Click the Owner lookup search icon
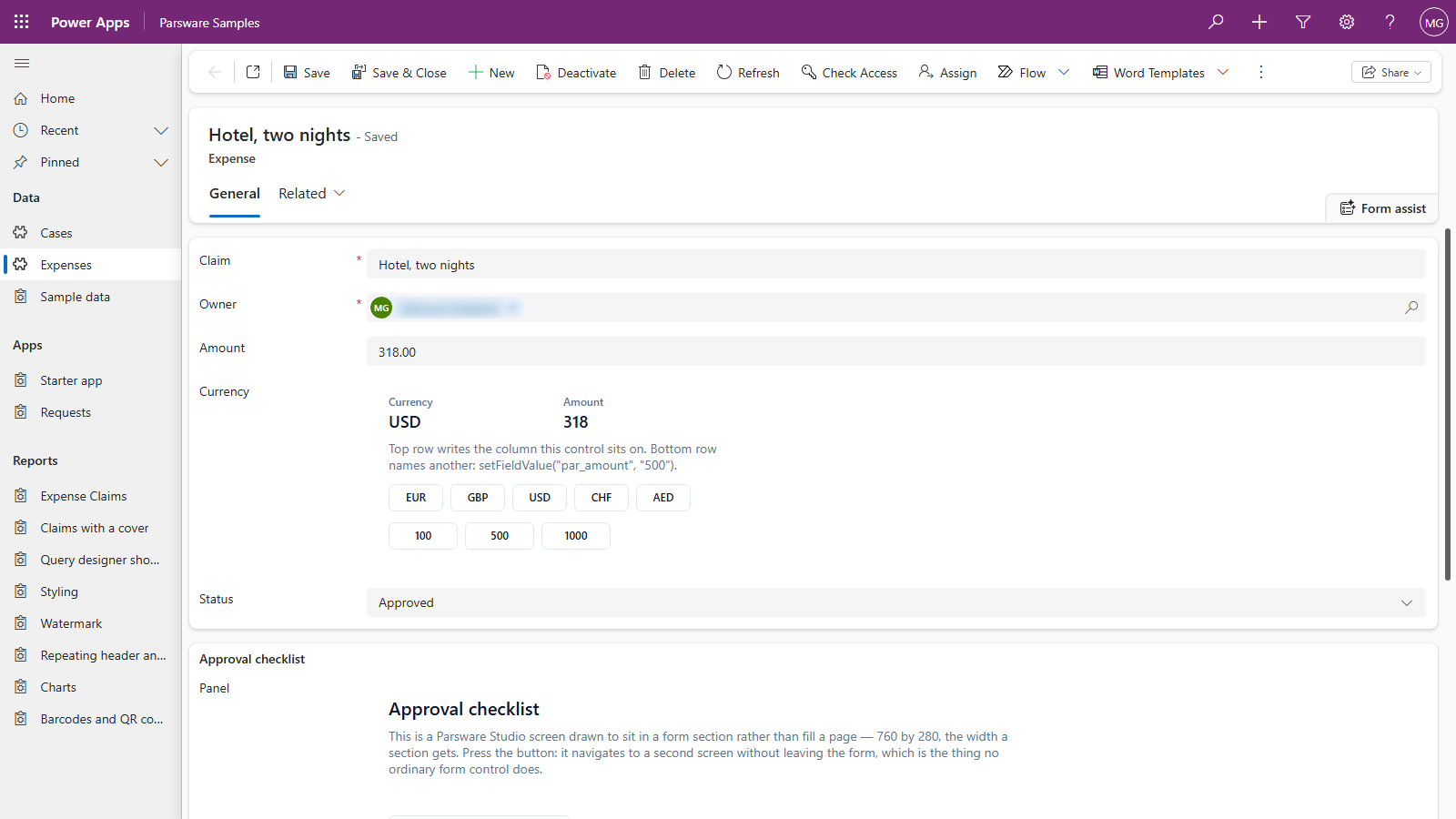The image size is (1456, 819). (1411, 308)
